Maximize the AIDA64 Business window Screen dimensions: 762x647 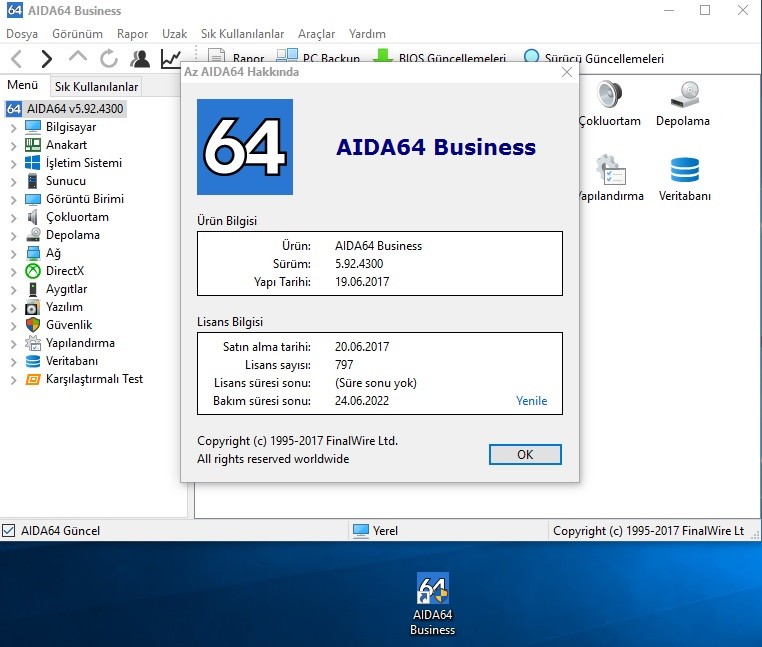click(x=705, y=10)
